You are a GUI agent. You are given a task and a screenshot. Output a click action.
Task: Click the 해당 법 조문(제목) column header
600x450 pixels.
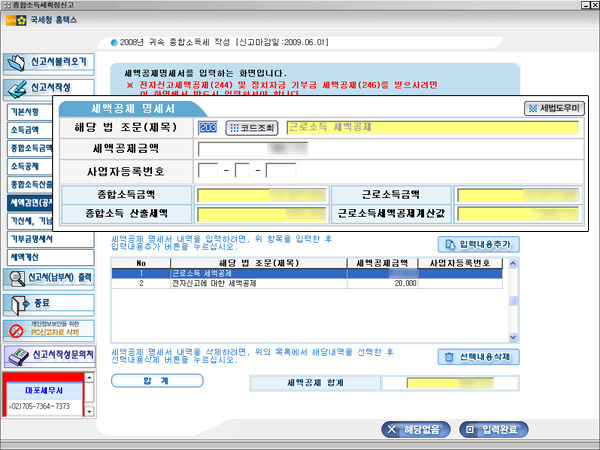[x=259, y=263]
